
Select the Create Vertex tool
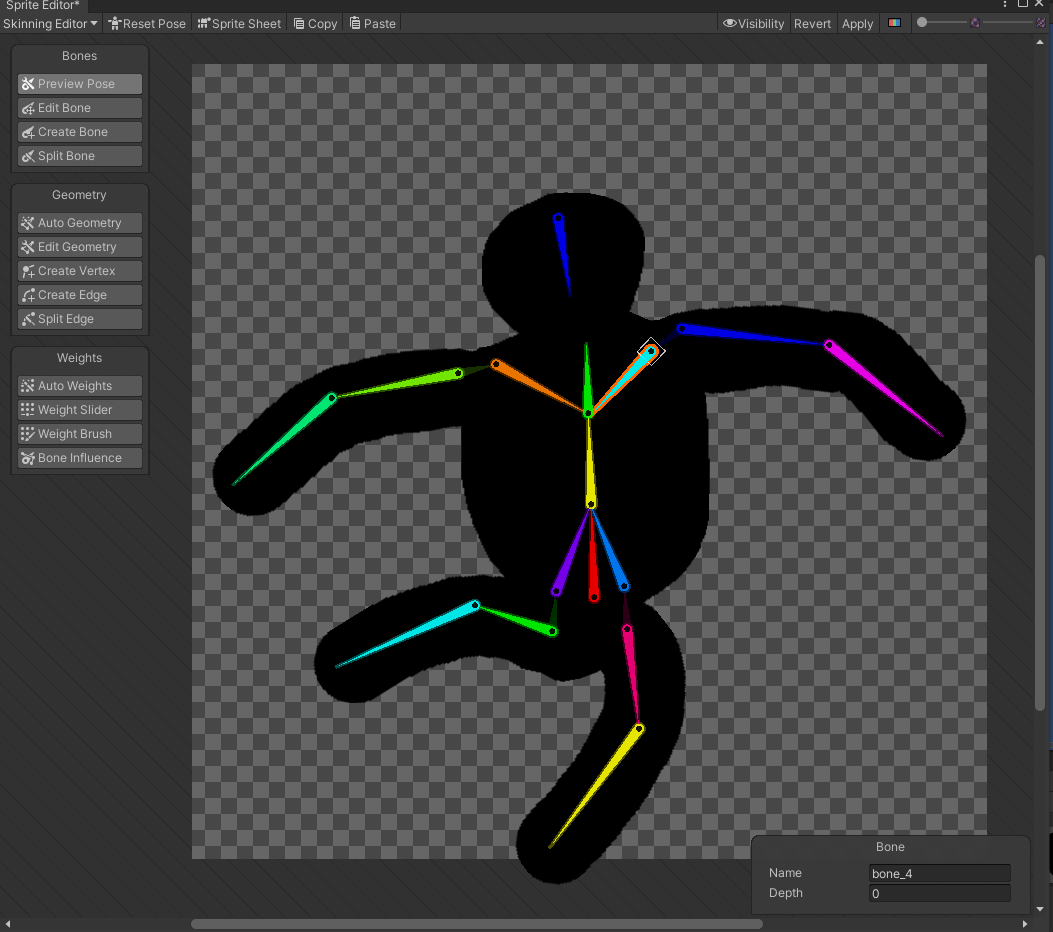[79, 270]
